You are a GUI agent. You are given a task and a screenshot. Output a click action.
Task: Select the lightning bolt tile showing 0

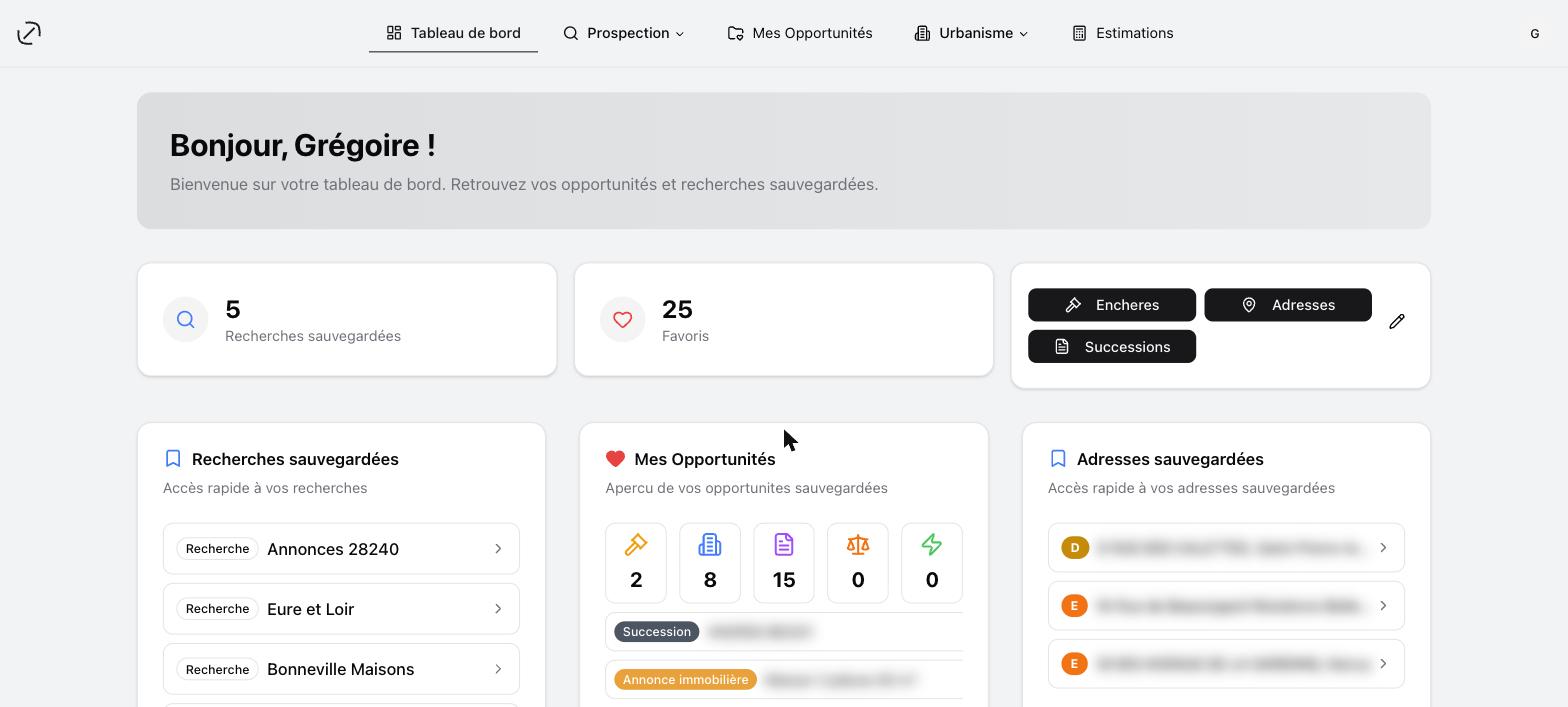(x=932, y=563)
